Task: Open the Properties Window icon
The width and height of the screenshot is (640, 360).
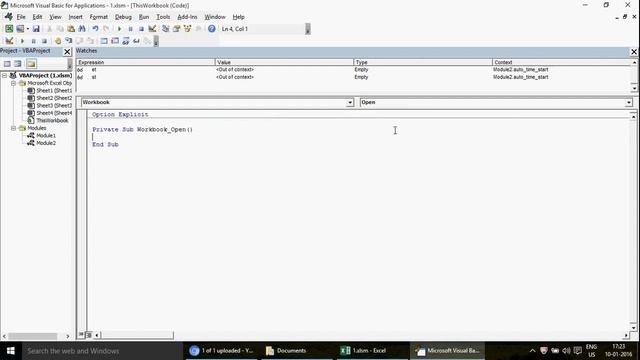Action: coord(176,29)
